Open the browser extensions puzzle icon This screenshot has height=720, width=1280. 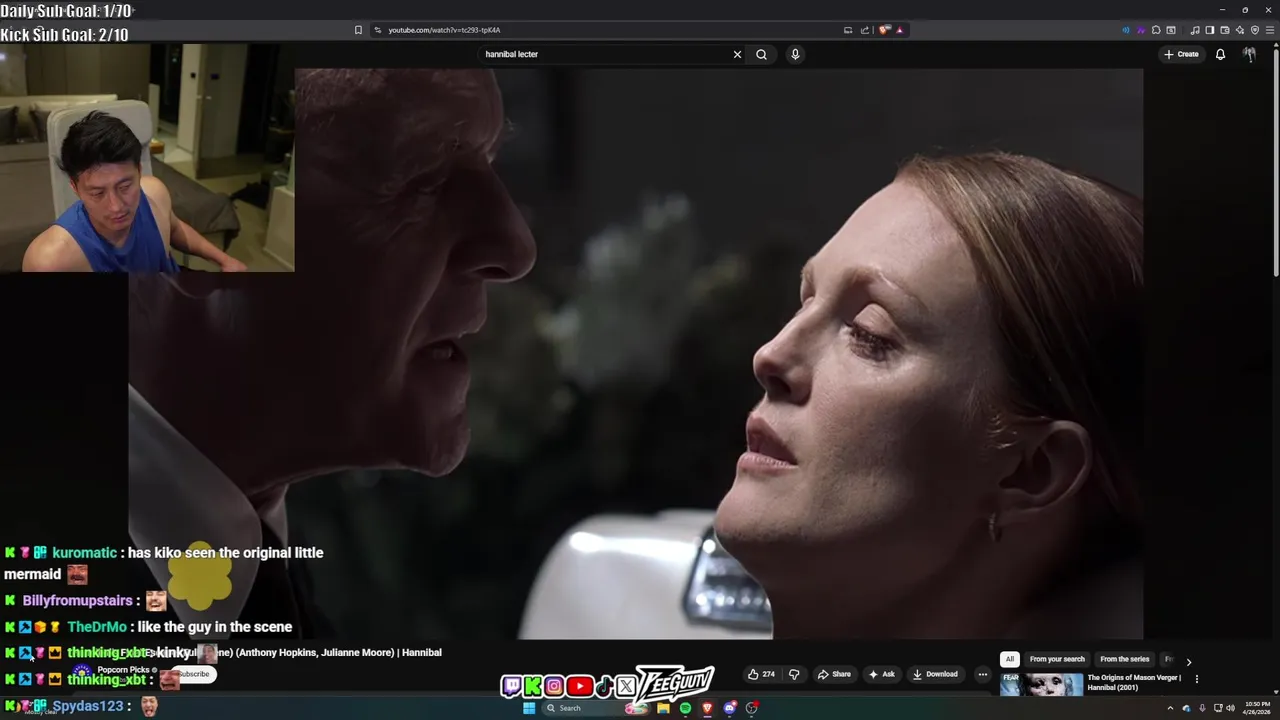point(1156,30)
